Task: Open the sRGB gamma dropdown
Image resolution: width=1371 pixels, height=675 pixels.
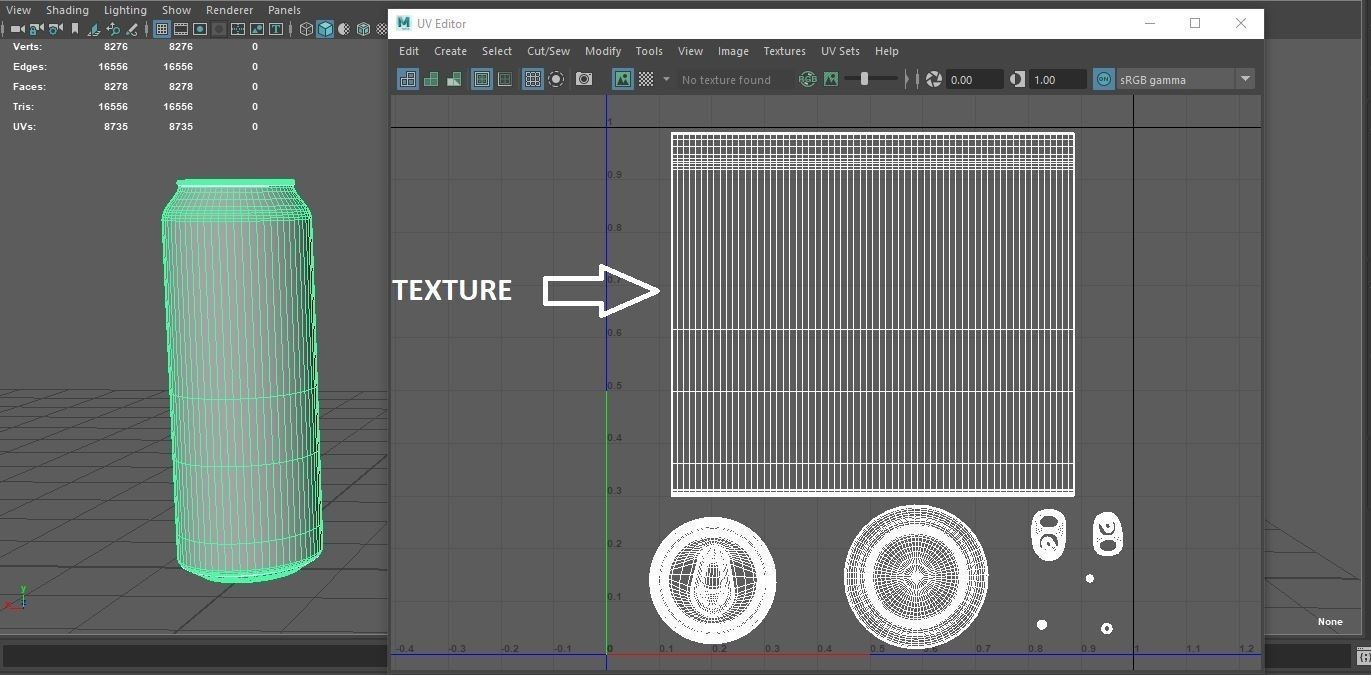Action: (1185, 79)
